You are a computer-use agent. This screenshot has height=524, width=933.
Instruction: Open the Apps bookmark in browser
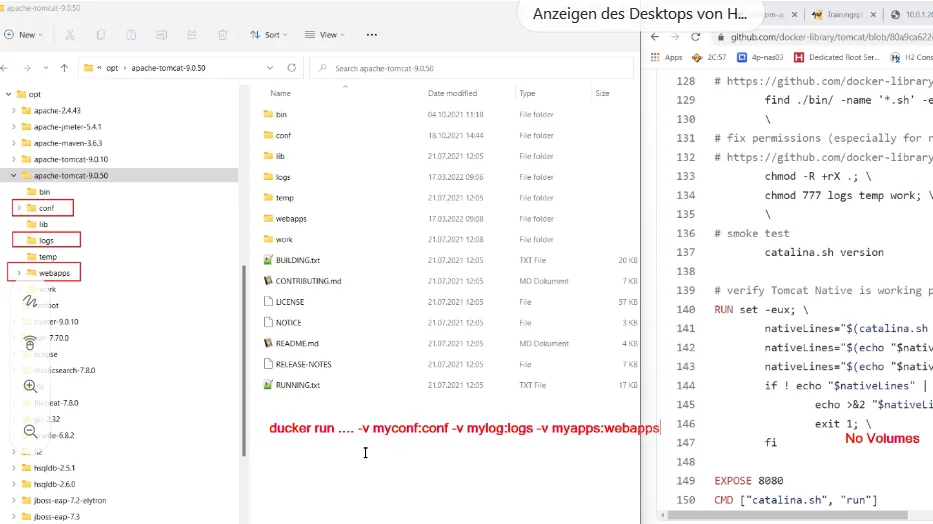(666, 57)
